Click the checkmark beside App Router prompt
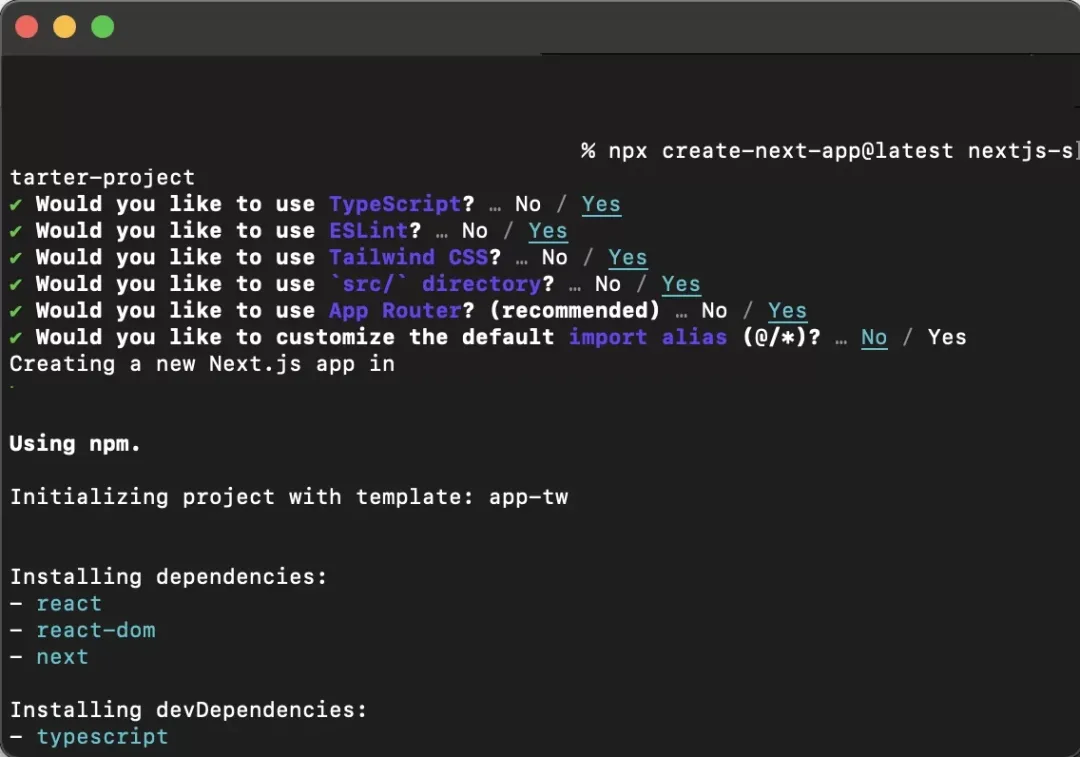The image size is (1080, 757). [x=16, y=311]
